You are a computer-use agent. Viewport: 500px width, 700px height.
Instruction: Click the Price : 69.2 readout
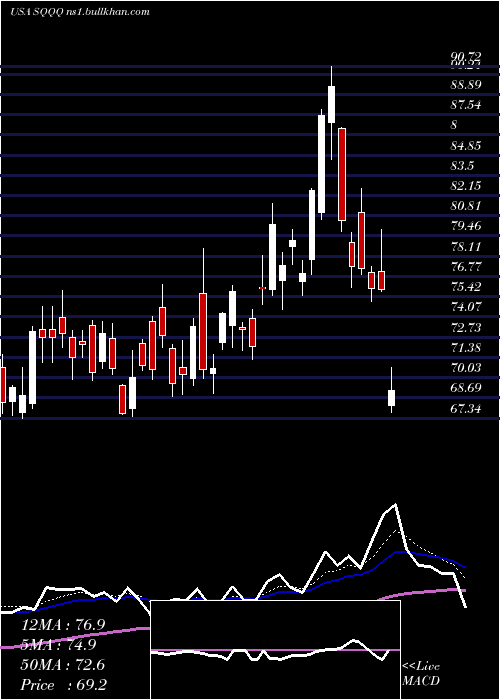click(x=63, y=685)
